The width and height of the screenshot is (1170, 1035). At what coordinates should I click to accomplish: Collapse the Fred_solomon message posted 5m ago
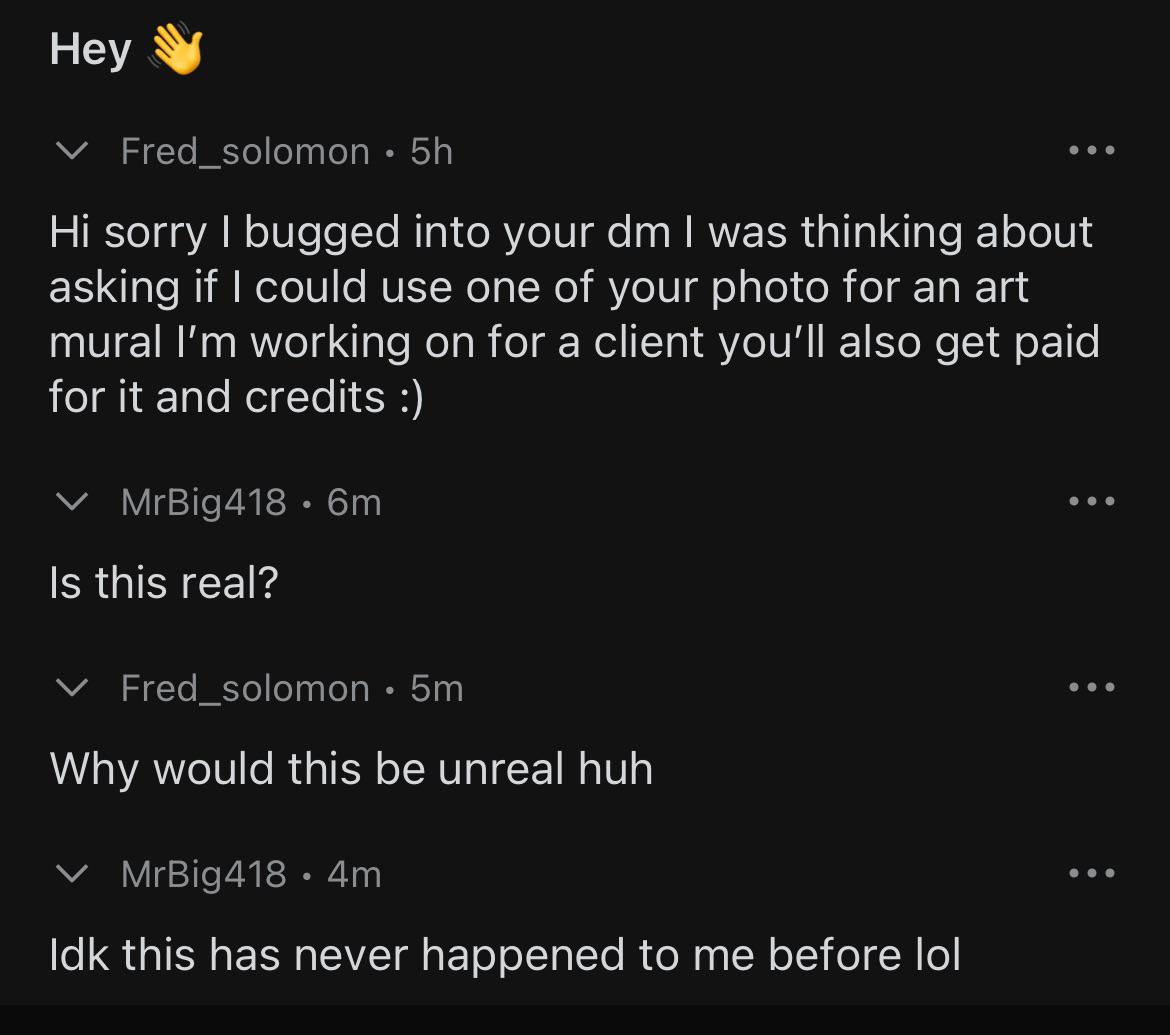70,688
